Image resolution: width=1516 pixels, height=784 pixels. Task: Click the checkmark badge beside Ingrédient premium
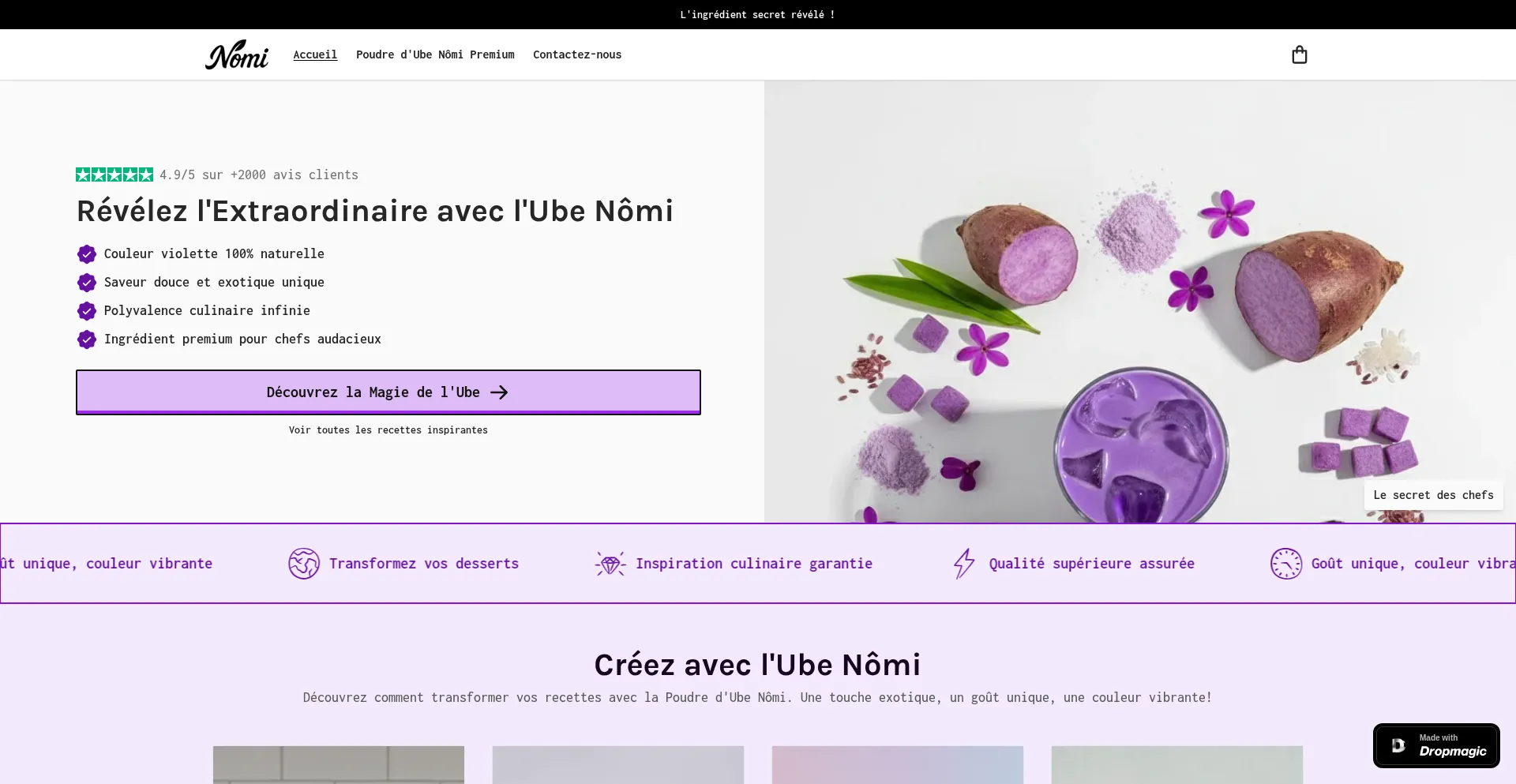(x=87, y=339)
